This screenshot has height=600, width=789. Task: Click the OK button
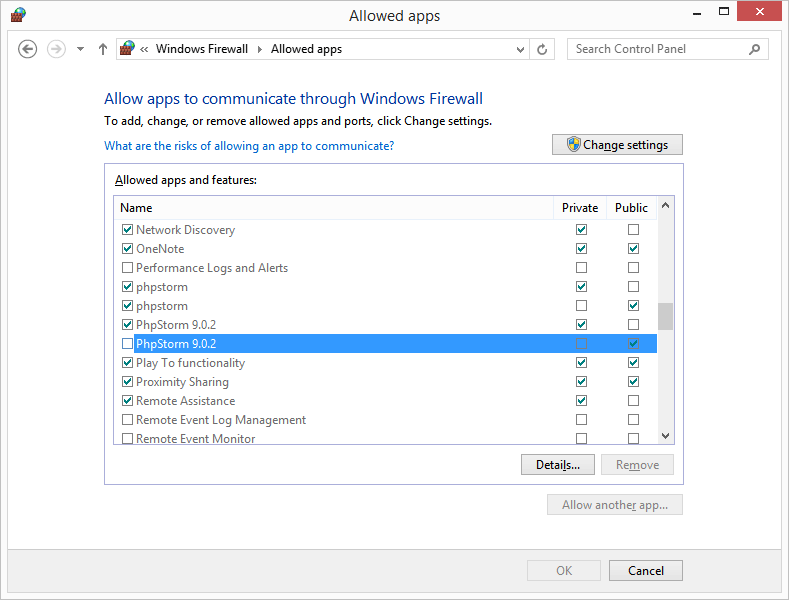[x=564, y=570]
